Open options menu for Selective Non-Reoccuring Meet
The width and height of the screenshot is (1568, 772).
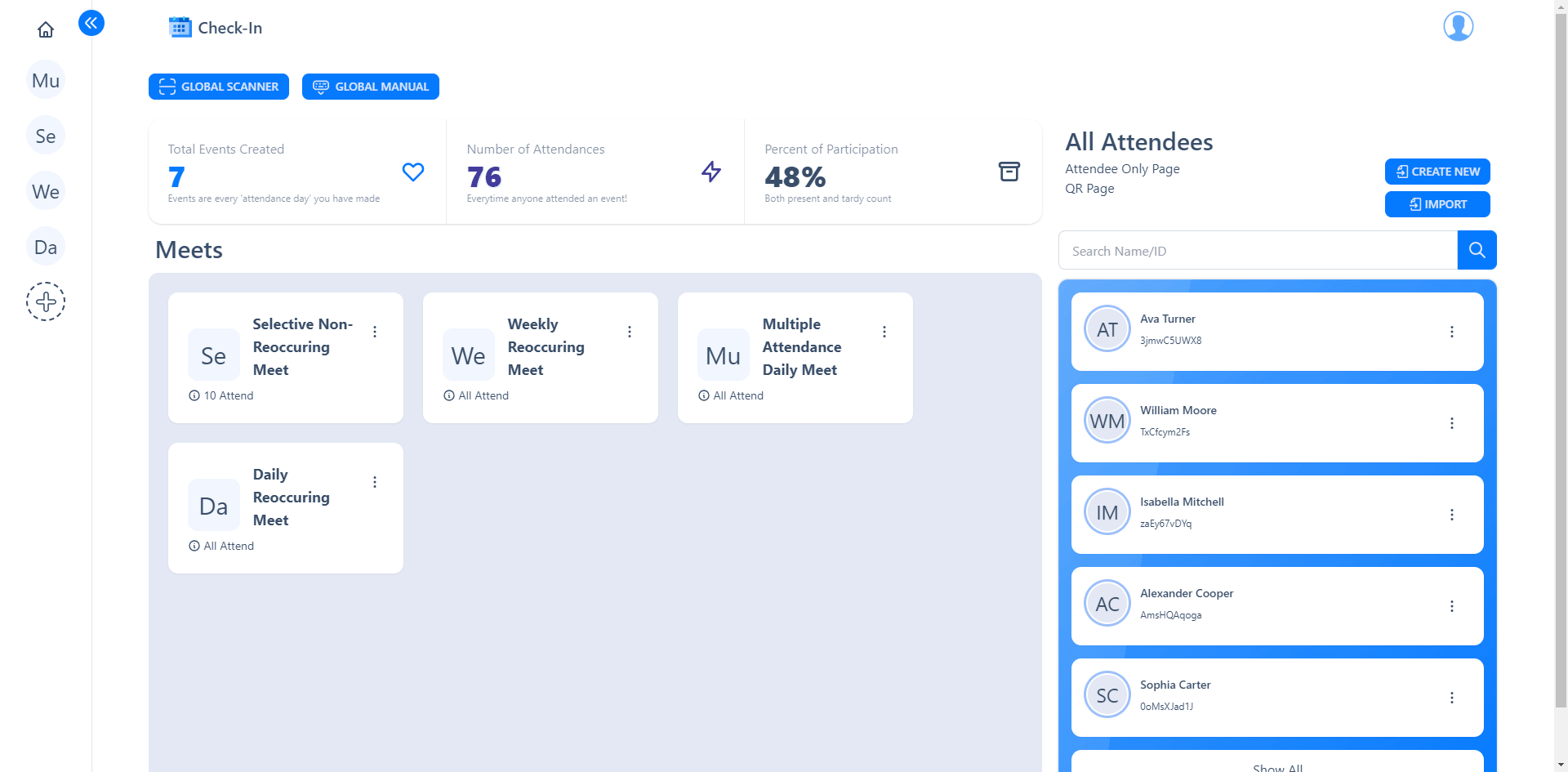pos(375,332)
